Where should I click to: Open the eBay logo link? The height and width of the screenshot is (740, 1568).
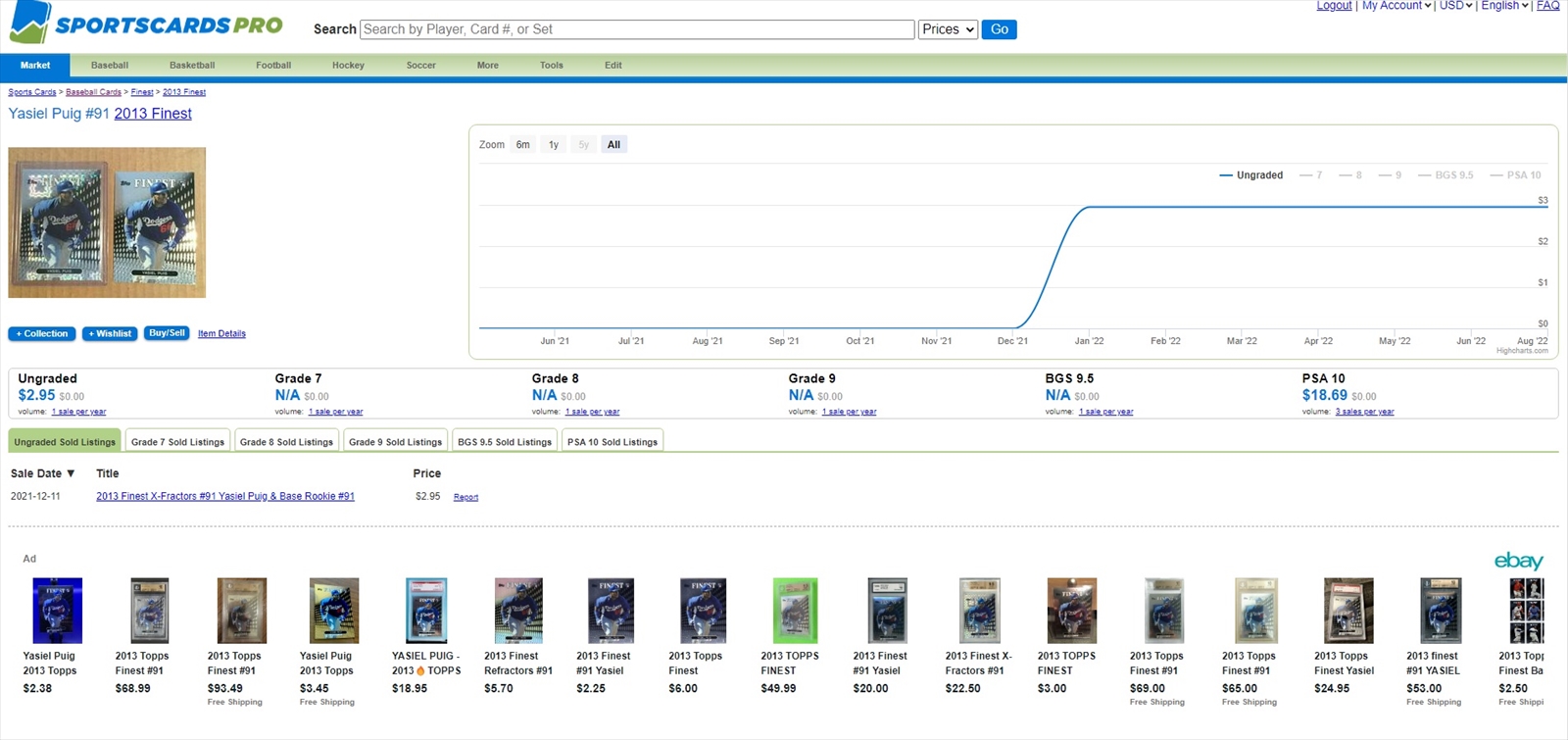pyautogui.click(x=1518, y=561)
